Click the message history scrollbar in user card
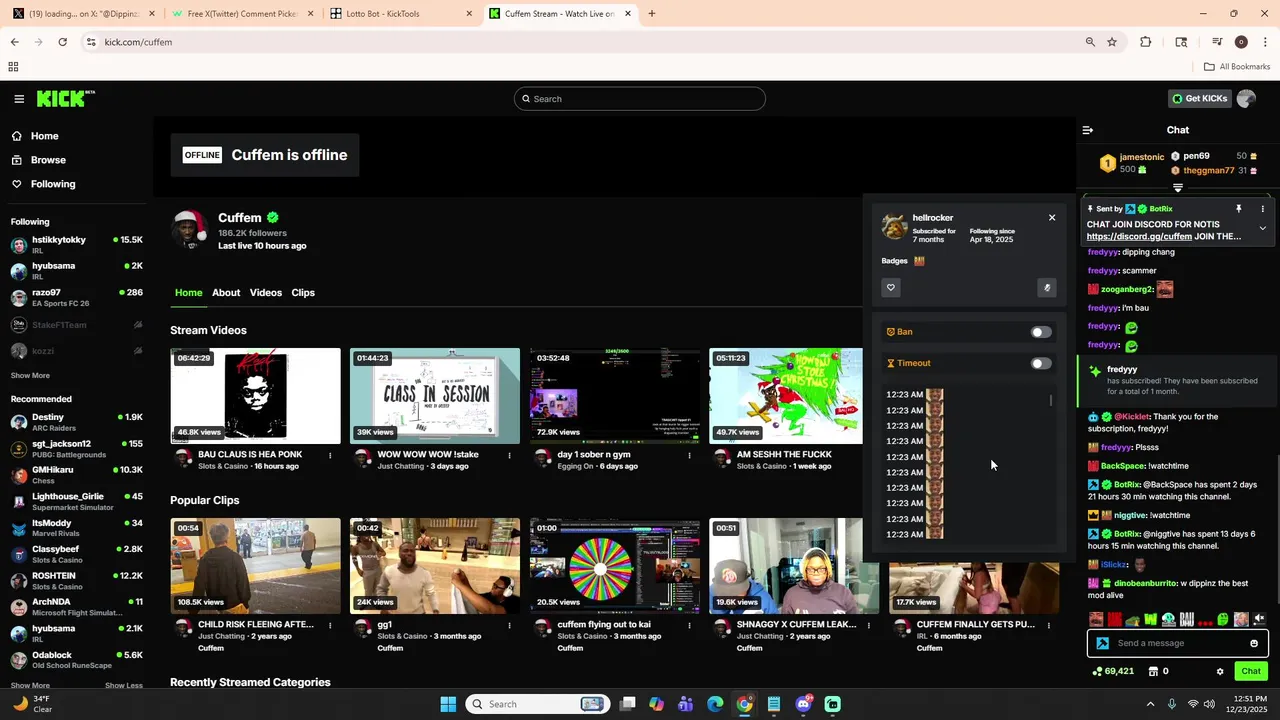The width and height of the screenshot is (1280, 720). click(1051, 401)
